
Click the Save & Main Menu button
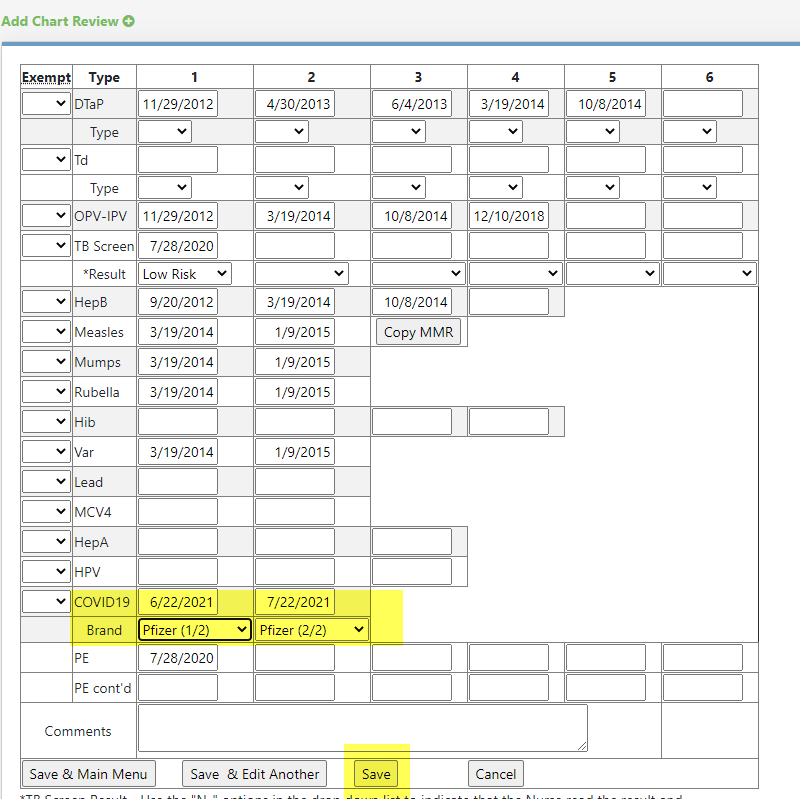coord(89,774)
